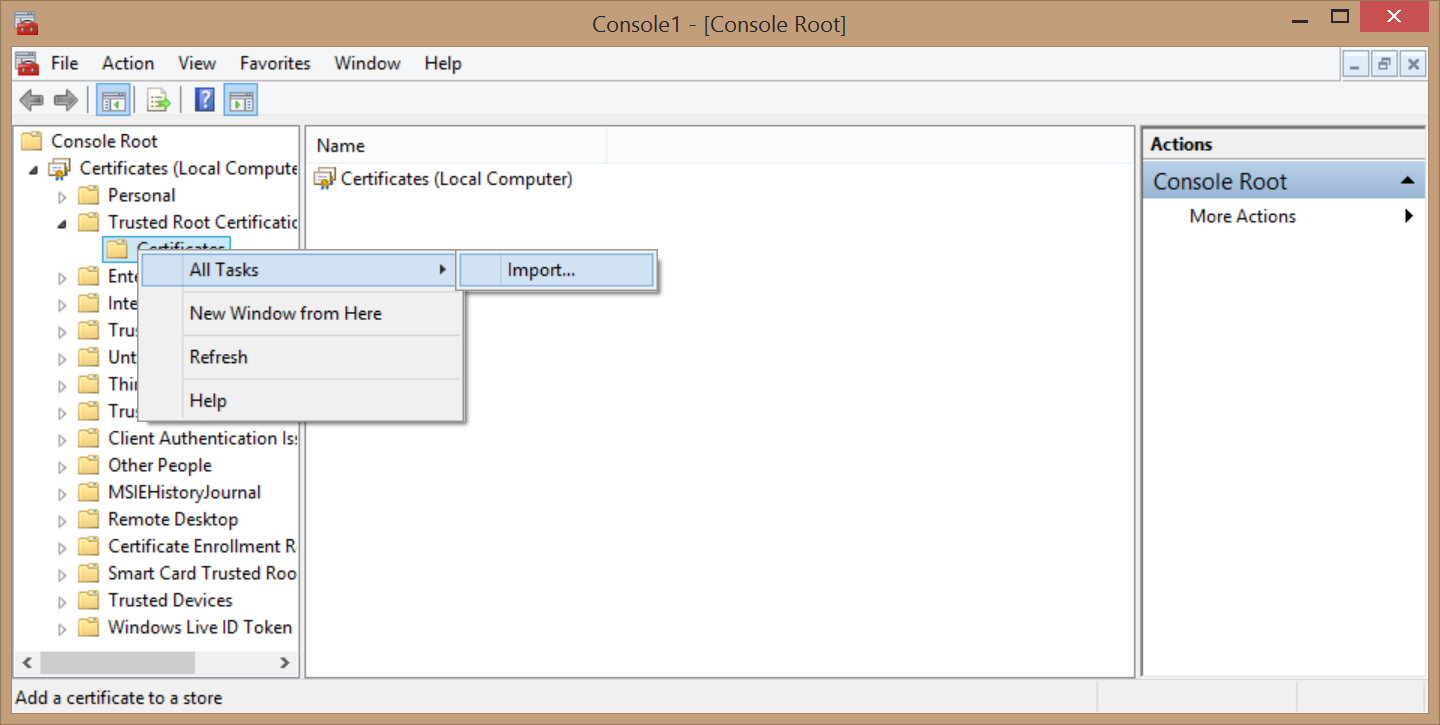
Task: Open More Actions in the Actions pane
Action: 1242,216
